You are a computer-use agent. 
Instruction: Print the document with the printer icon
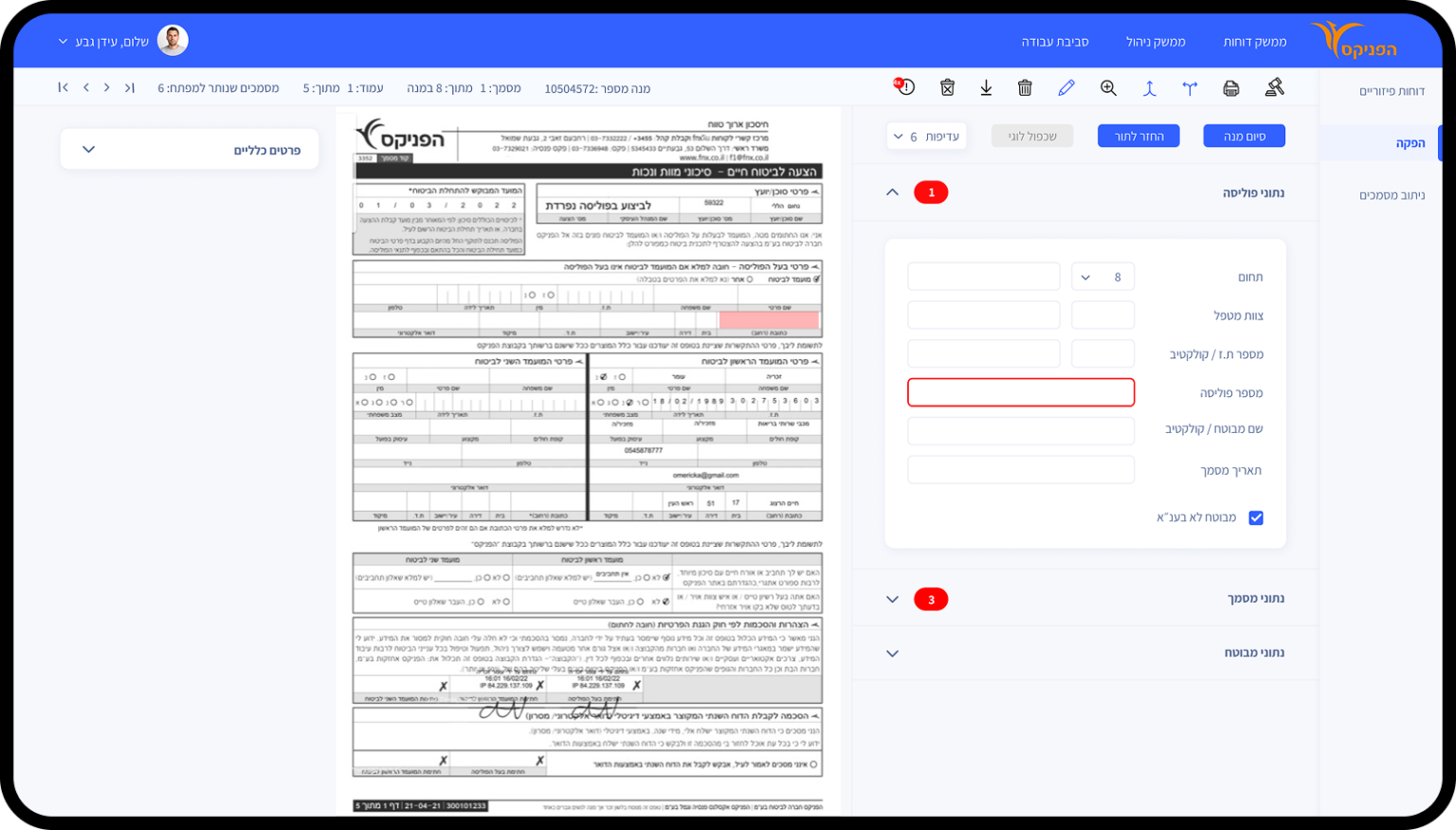click(x=1230, y=88)
